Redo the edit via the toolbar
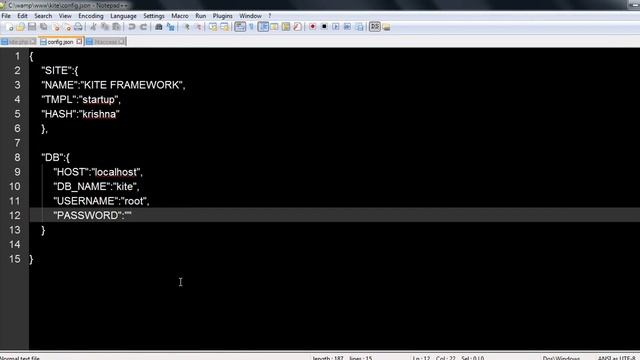The width and height of the screenshot is (640, 360). pos(143,27)
